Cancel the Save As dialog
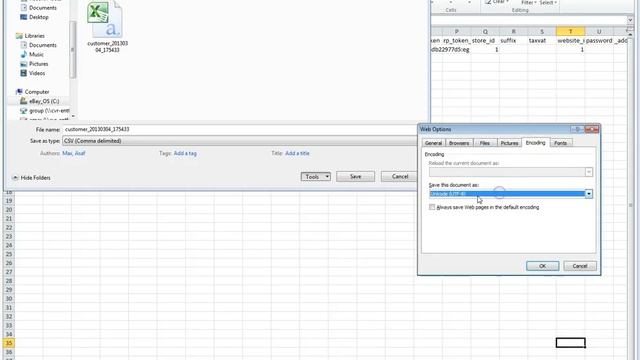Viewport: 640px width, 360px height. [400, 177]
